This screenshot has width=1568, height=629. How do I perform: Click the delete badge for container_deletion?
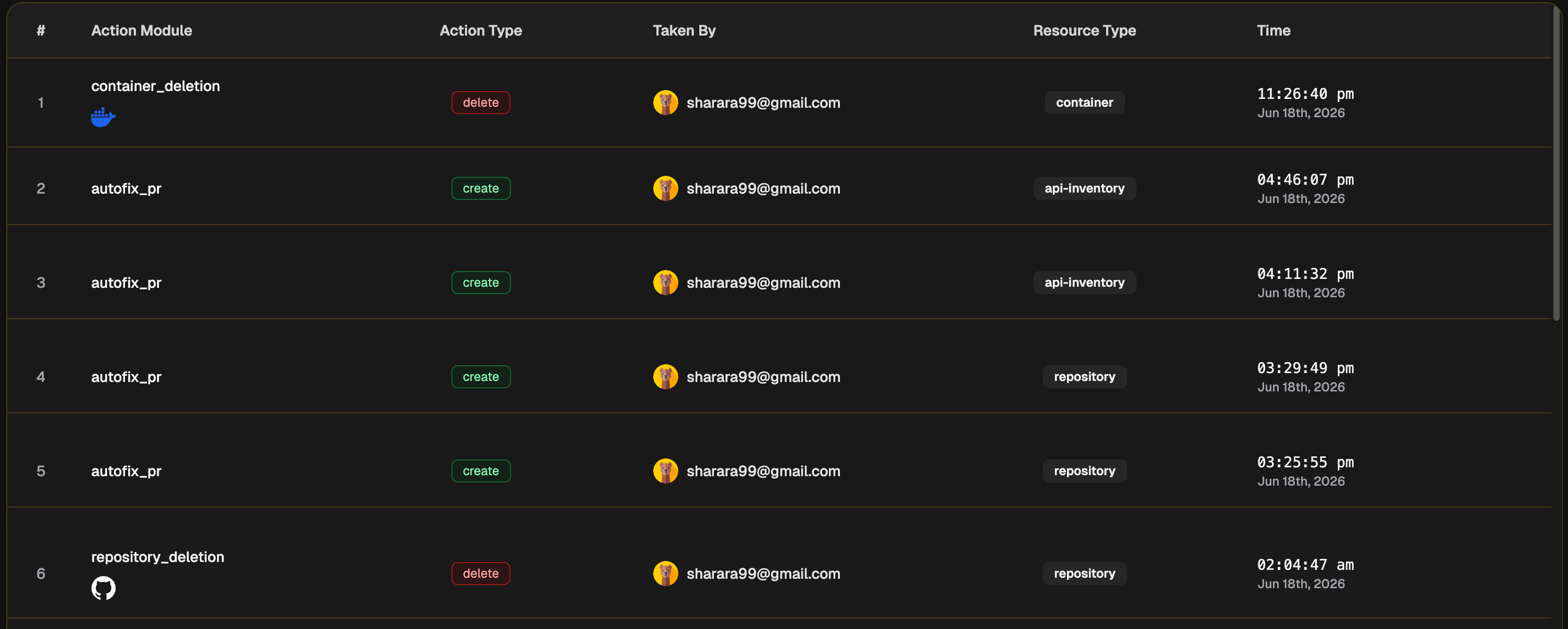click(x=480, y=102)
